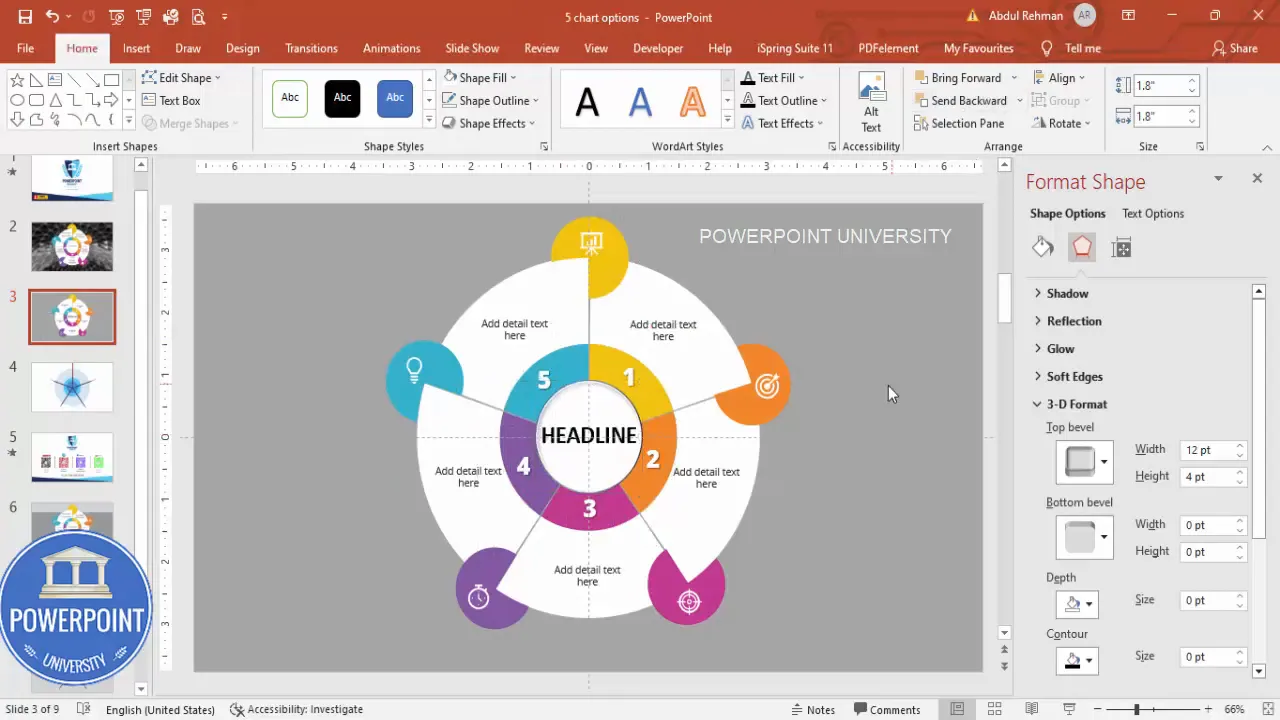This screenshot has width=1280, height=720.
Task: Open the Transitions tab
Action: point(311,48)
